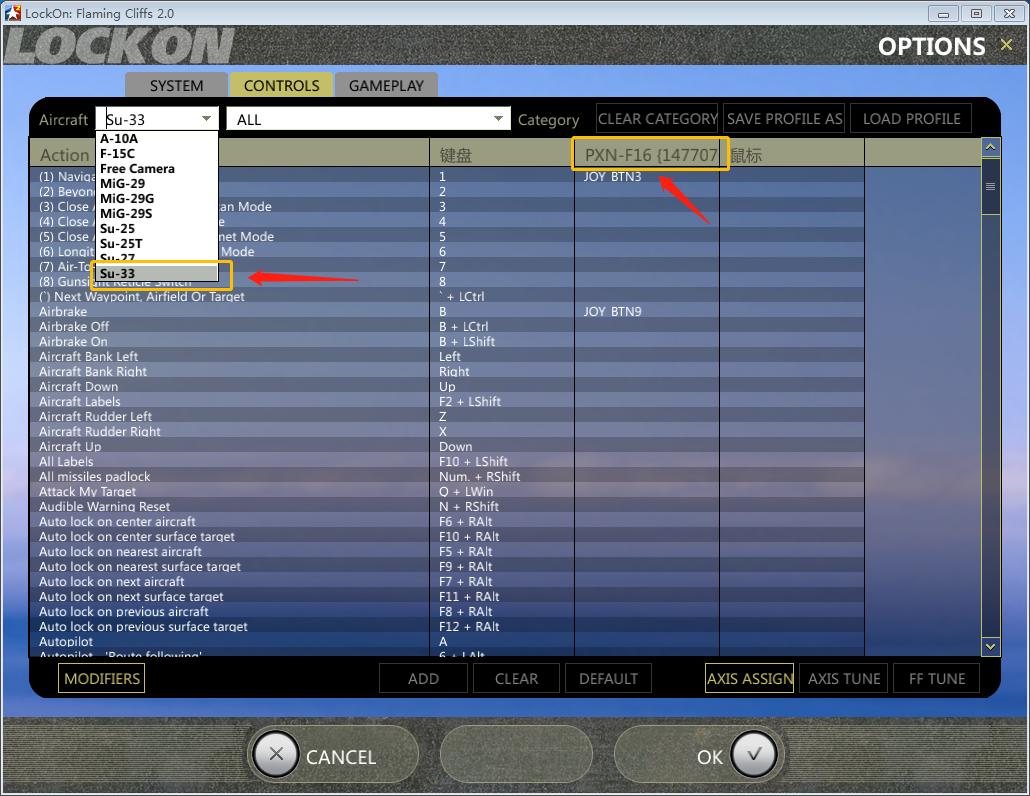Viewport: 1030px width, 796px height.
Task: Reset with the DEFAULT button
Action: tap(608, 678)
